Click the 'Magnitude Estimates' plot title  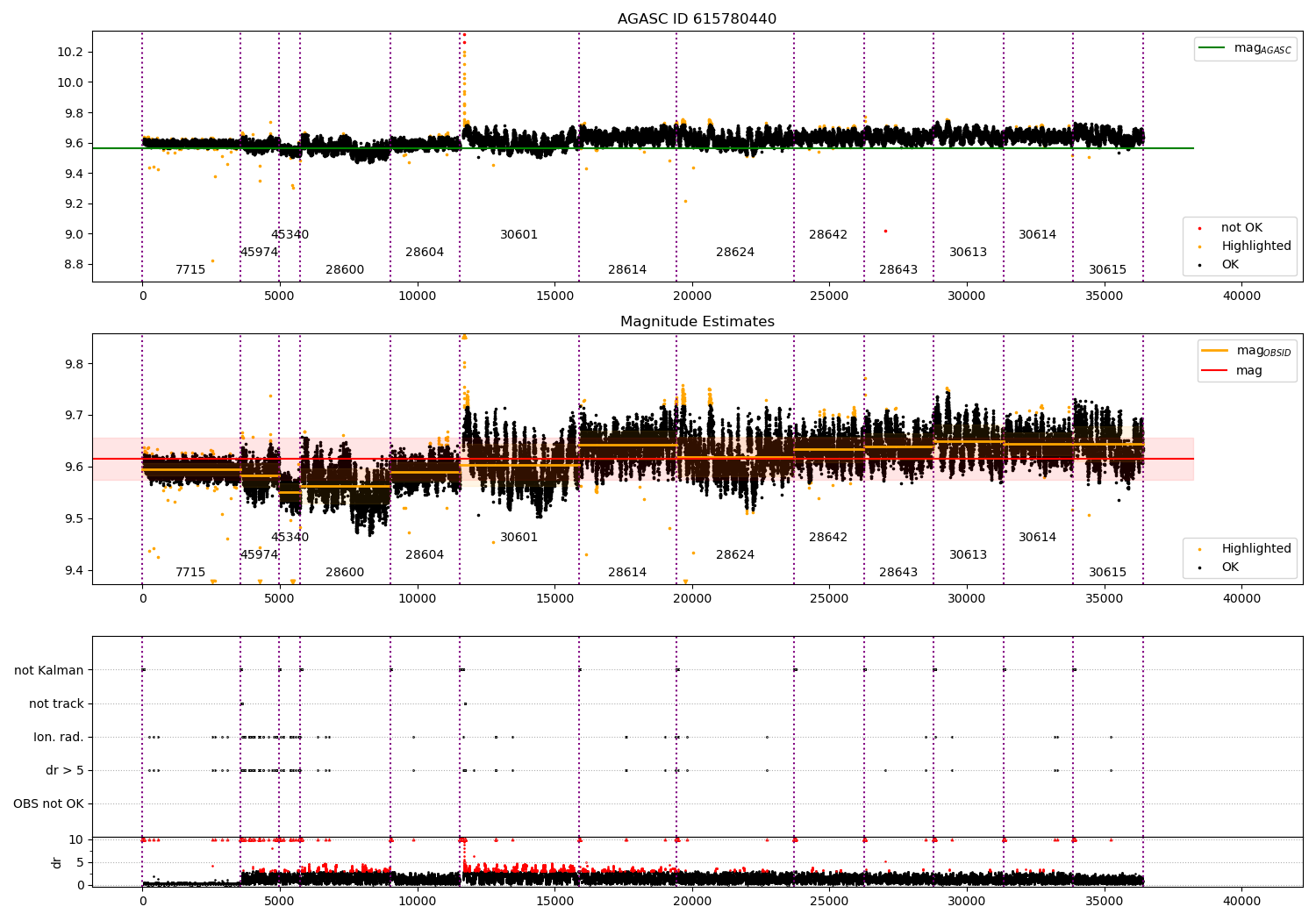697,322
